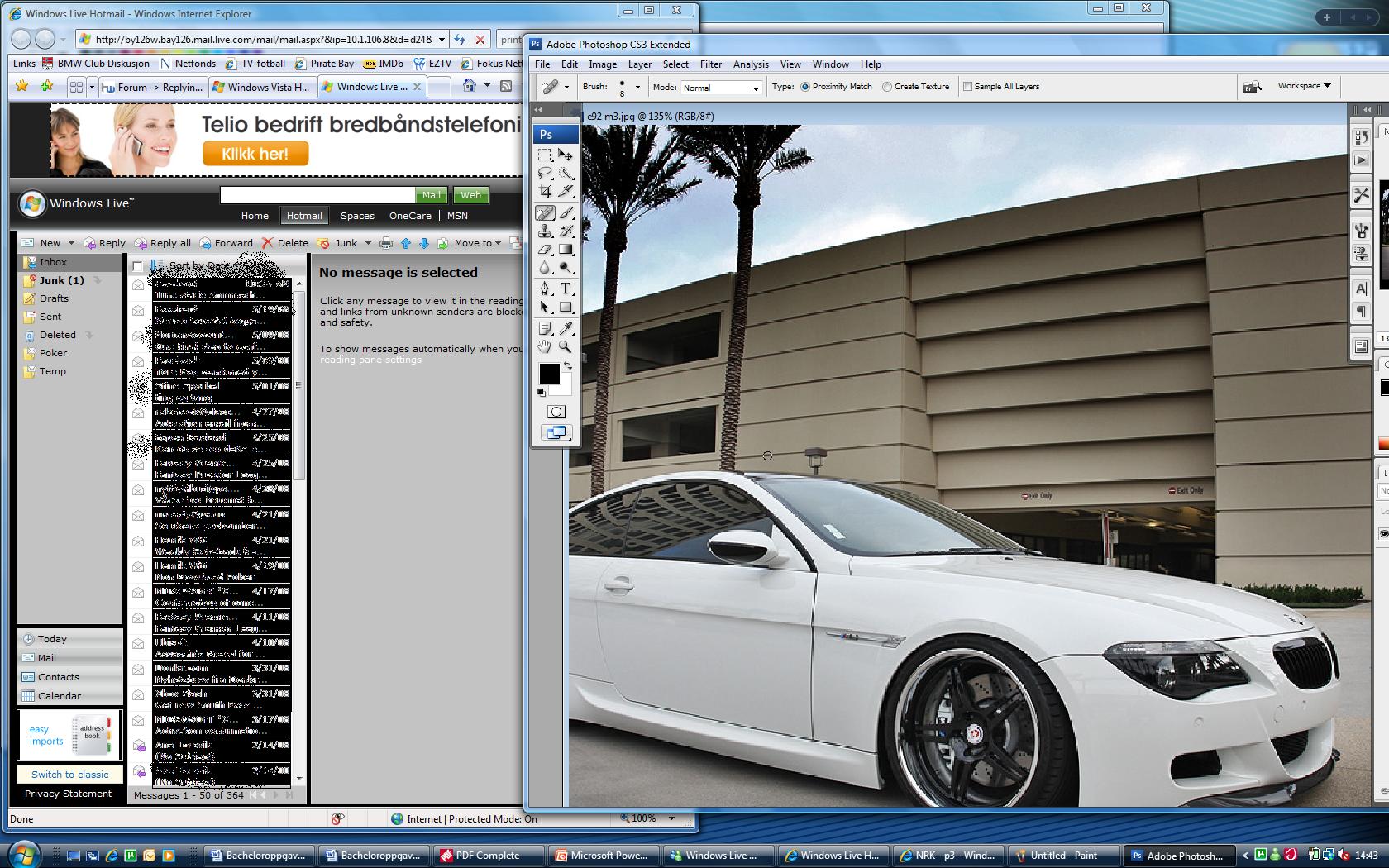Select the Gradient tool

[566, 250]
